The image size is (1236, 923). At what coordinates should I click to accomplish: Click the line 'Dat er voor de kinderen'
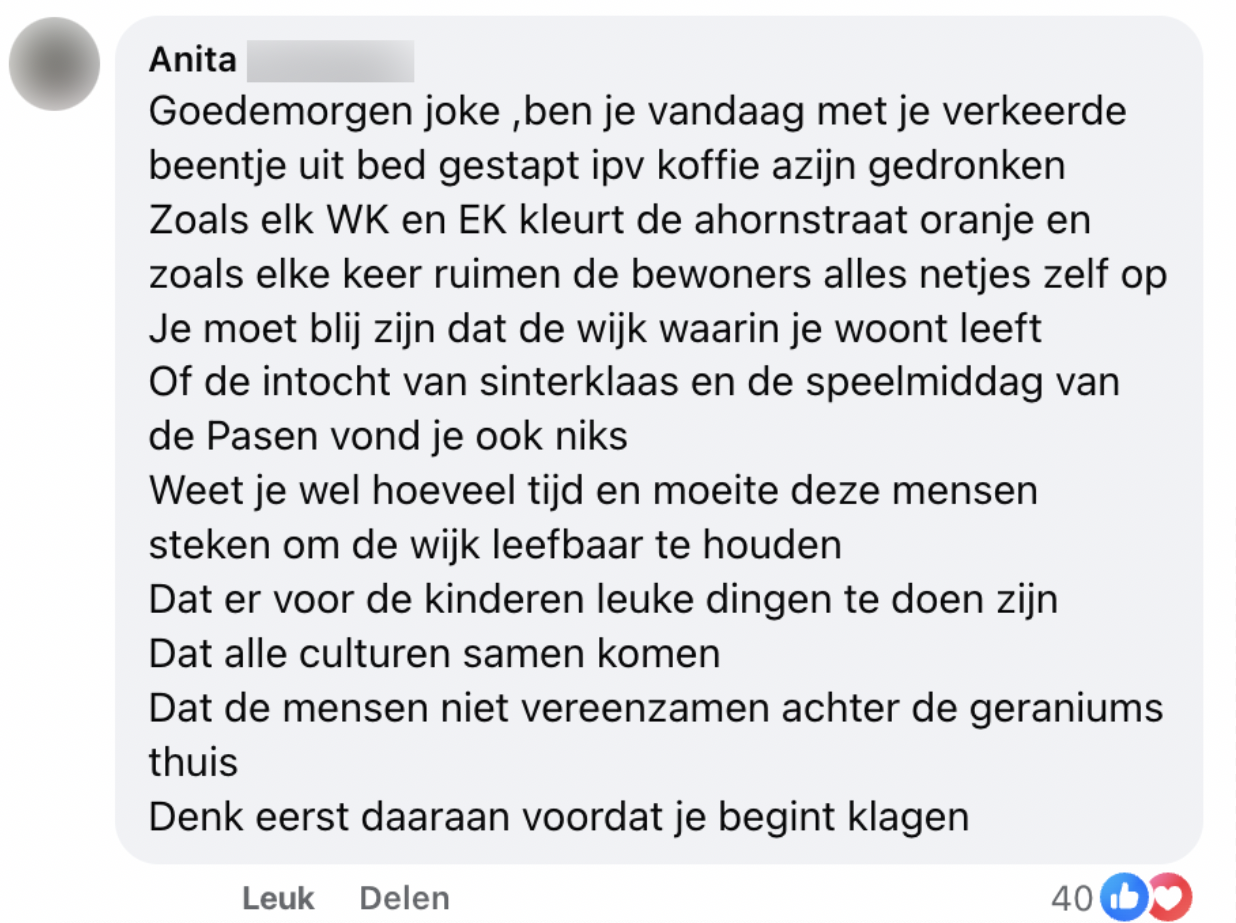coord(603,599)
